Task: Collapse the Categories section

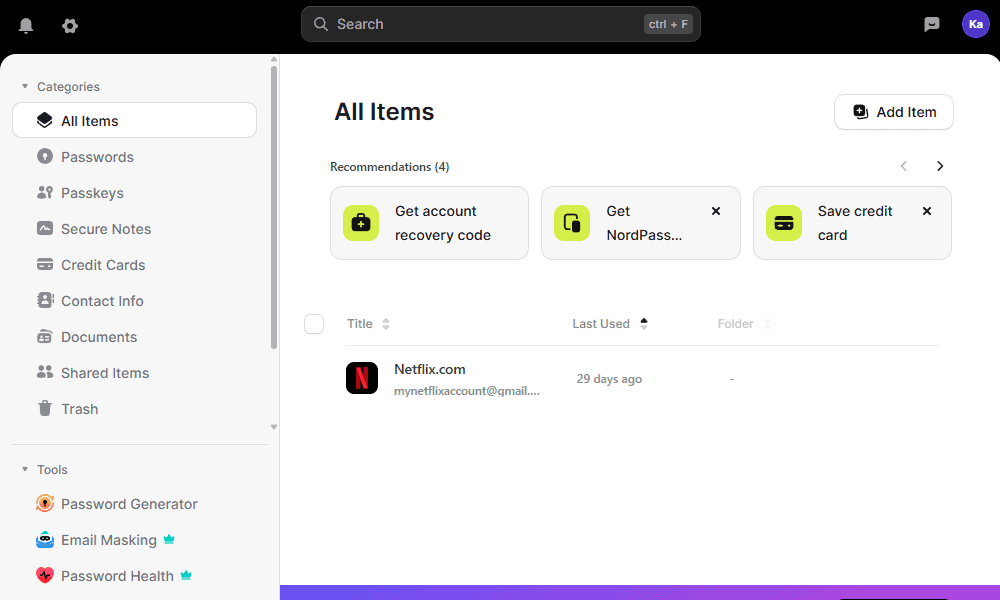Action: pos(25,87)
